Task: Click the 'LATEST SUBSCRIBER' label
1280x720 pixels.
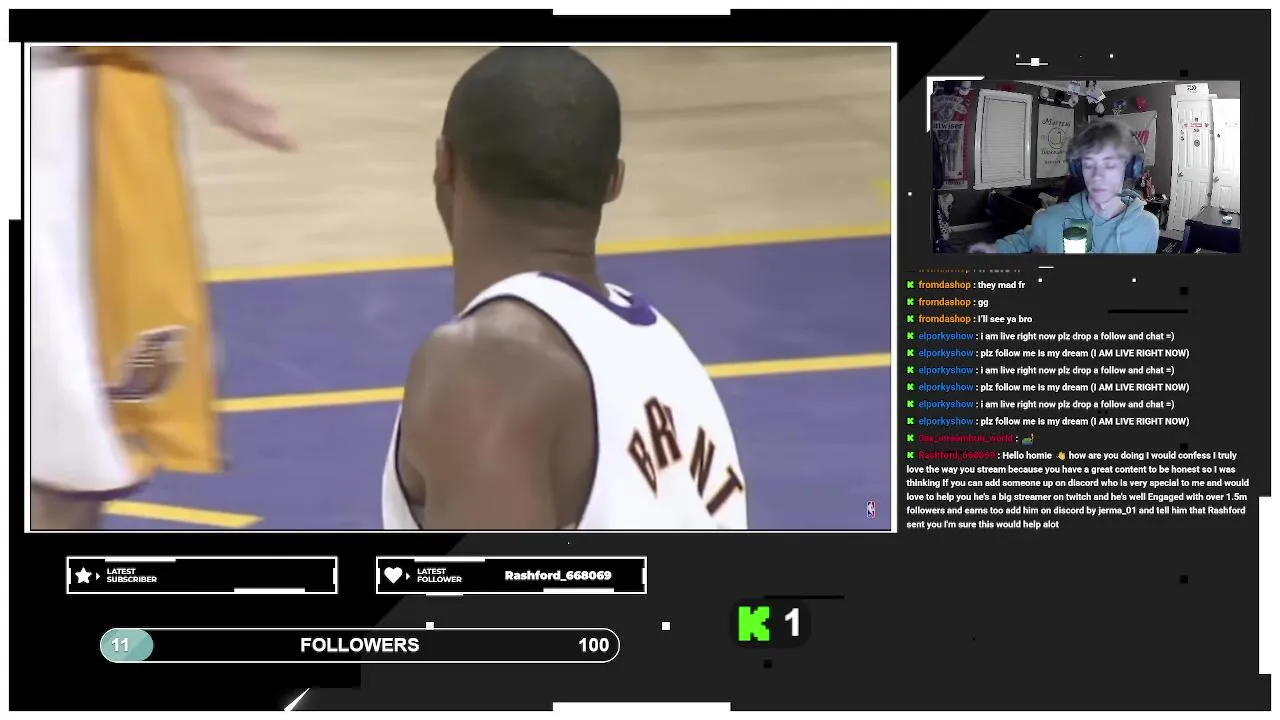Action: click(131, 575)
